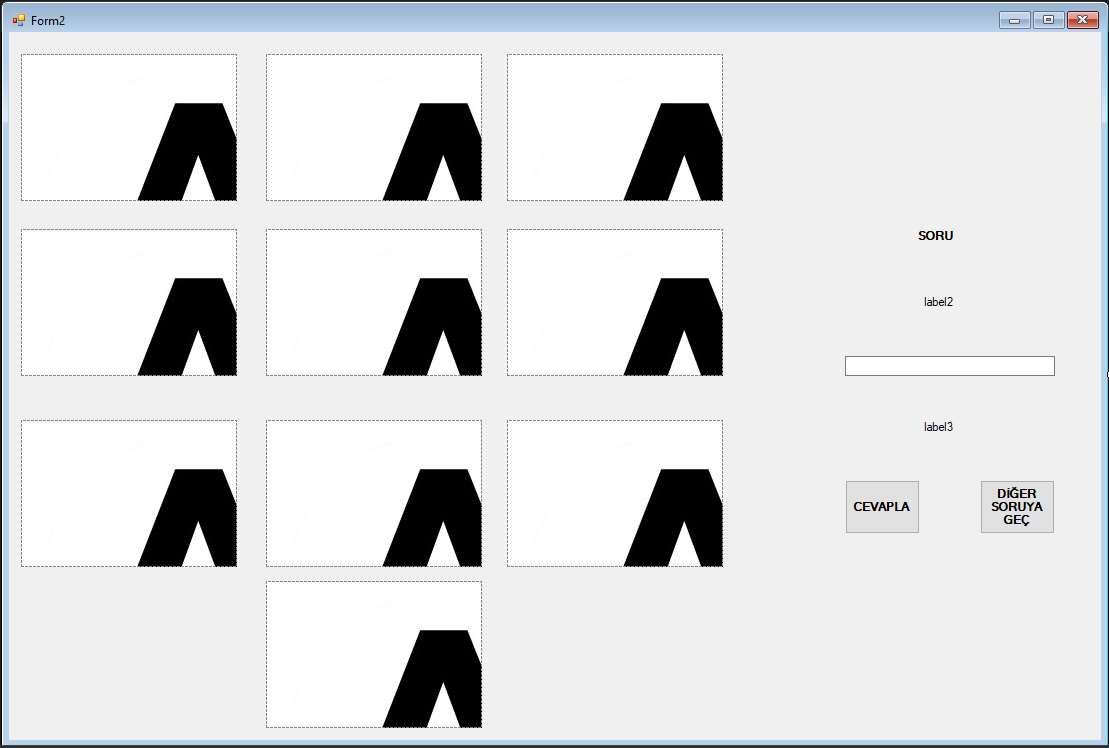Viewport: 1109px width, 748px height.
Task: Click the CEVAPLA button
Action: pyautogui.click(x=882, y=507)
